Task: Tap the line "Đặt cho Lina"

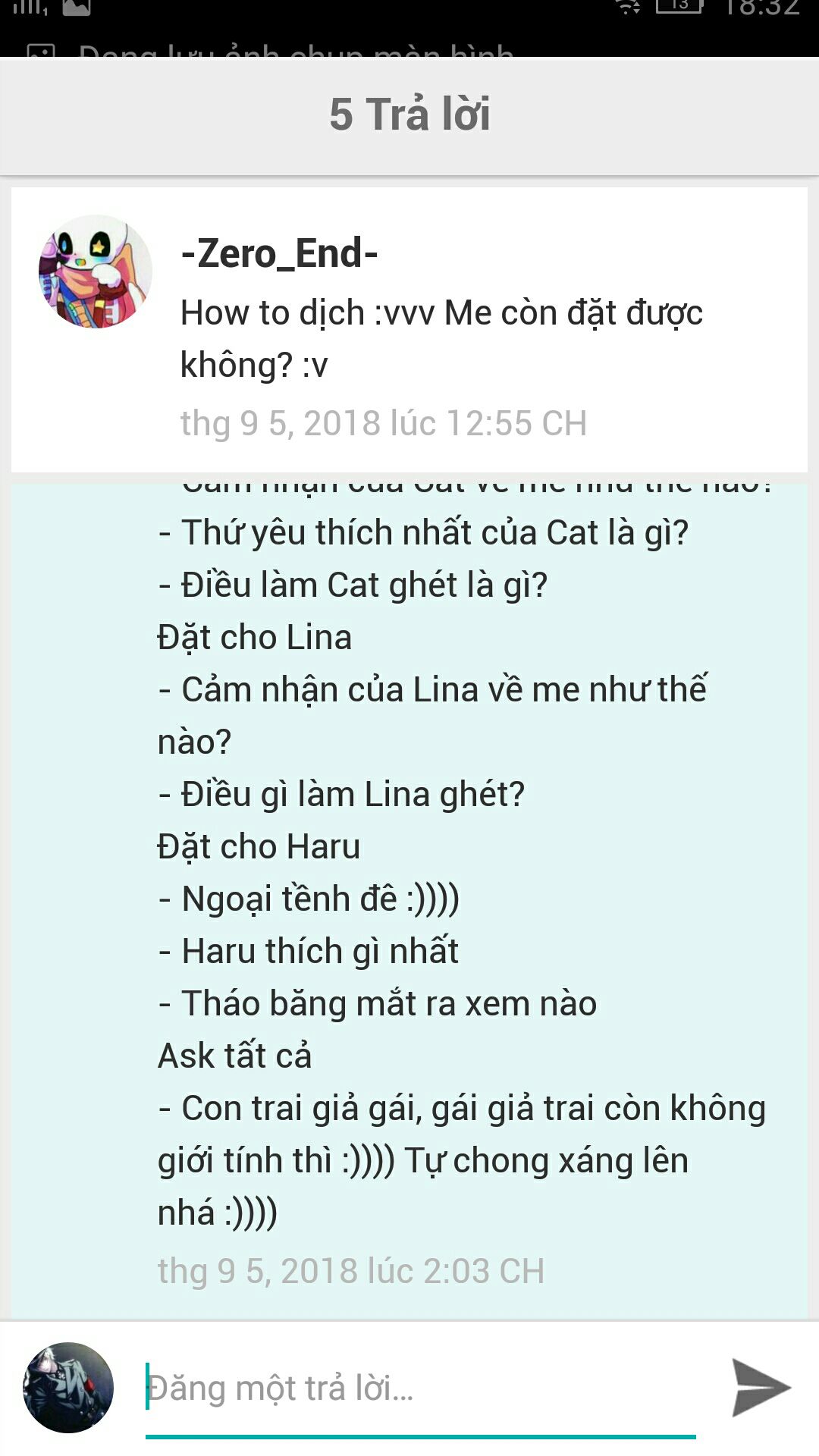Action: [255, 637]
